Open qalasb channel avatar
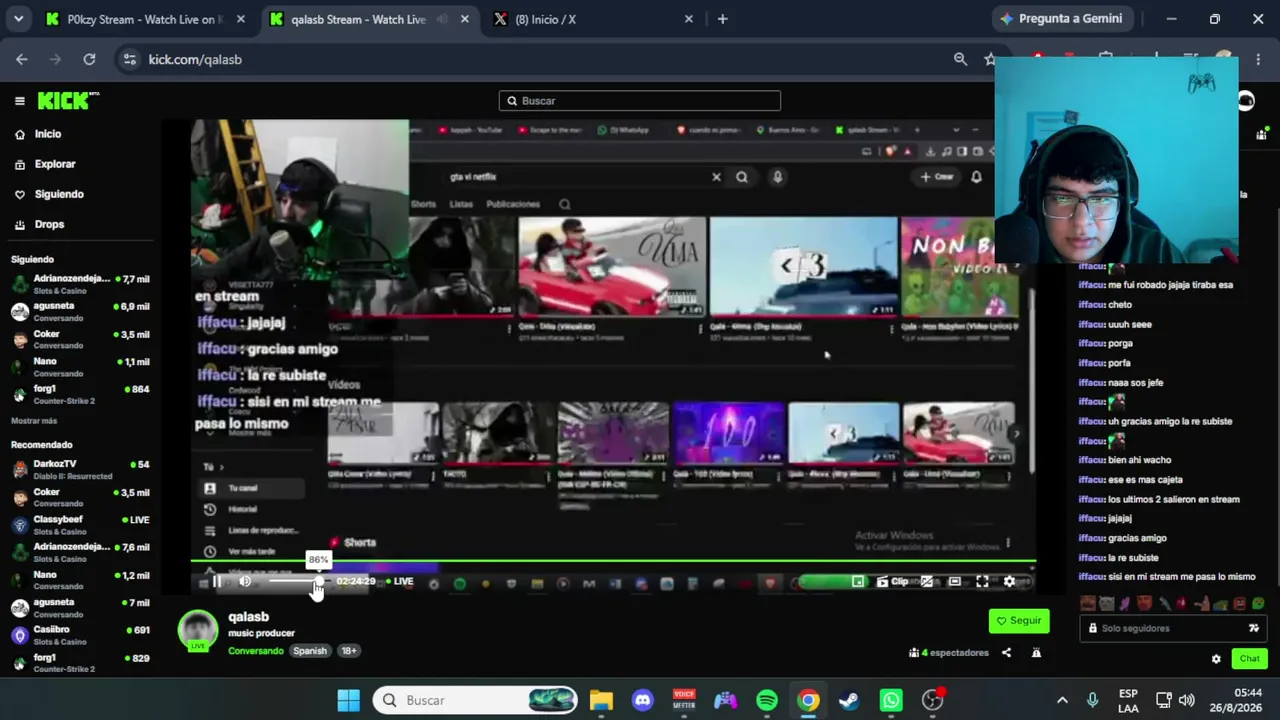 pos(198,630)
